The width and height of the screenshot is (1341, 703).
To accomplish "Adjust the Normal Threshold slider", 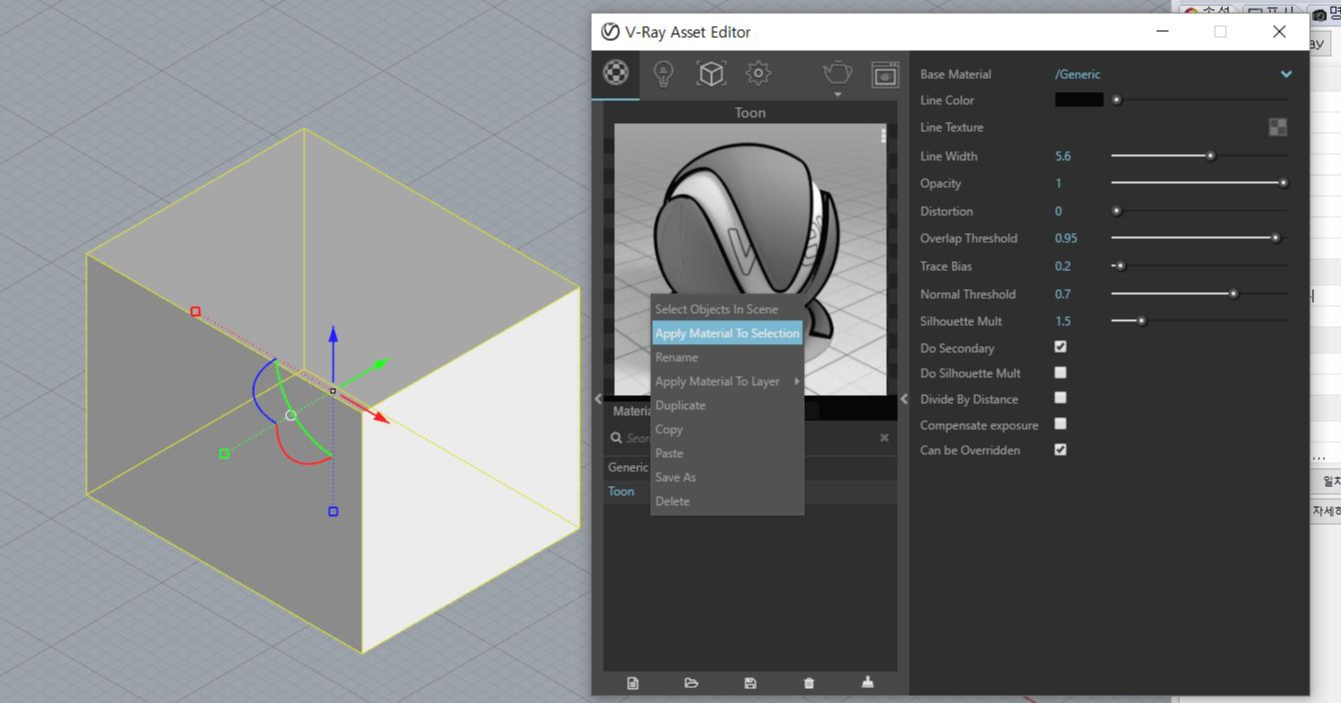I will click(1200, 294).
